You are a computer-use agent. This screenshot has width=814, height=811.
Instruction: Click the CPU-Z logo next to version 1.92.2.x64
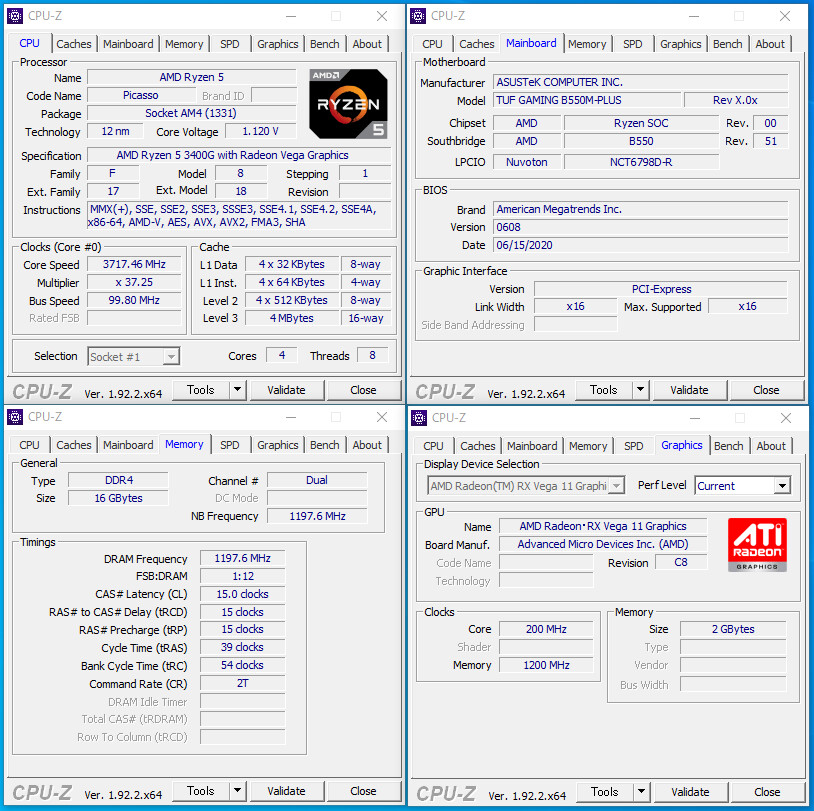[40, 390]
